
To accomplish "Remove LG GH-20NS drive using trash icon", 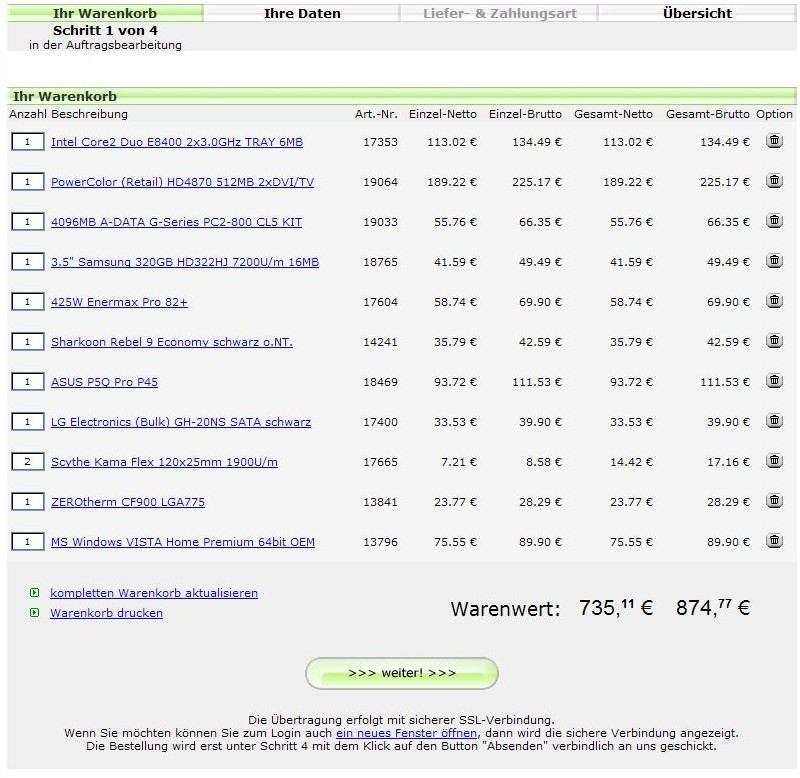I will tap(774, 421).
